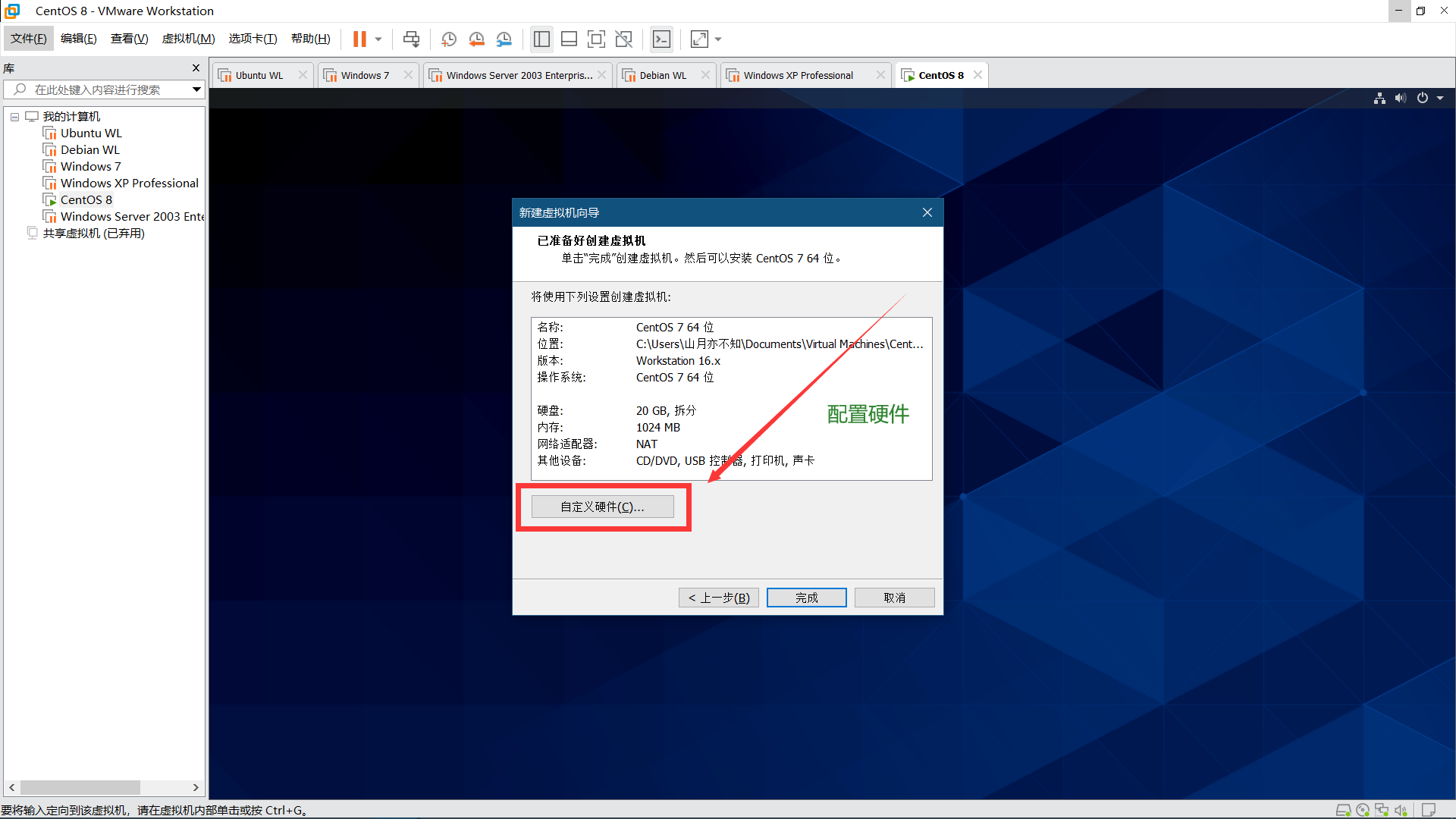This screenshot has width=1456, height=819.
Task: Open the library search dropdown arrow
Action: click(x=196, y=89)
